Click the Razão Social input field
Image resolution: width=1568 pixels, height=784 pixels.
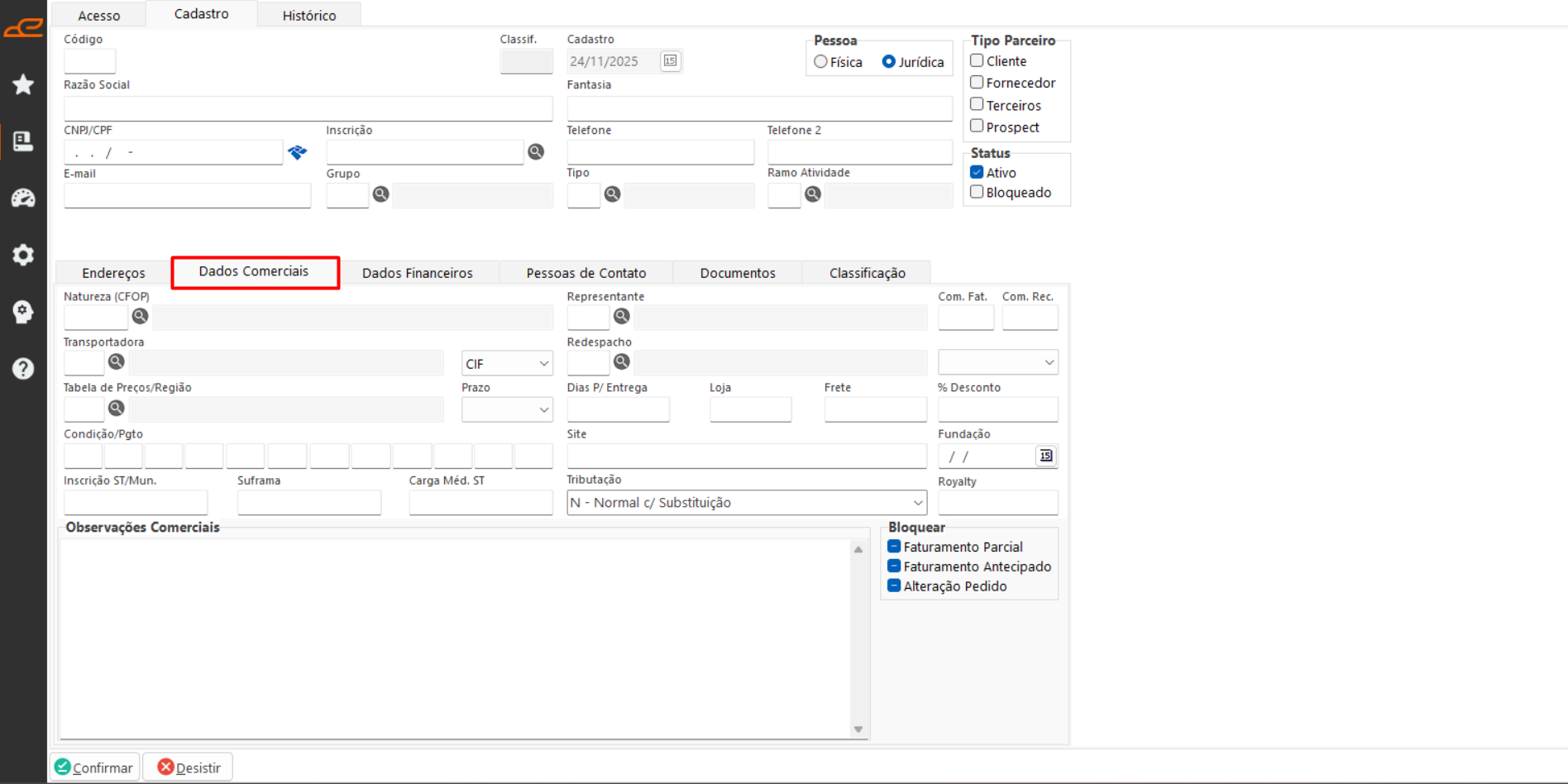pyautogui.click(x=308, y=108)
